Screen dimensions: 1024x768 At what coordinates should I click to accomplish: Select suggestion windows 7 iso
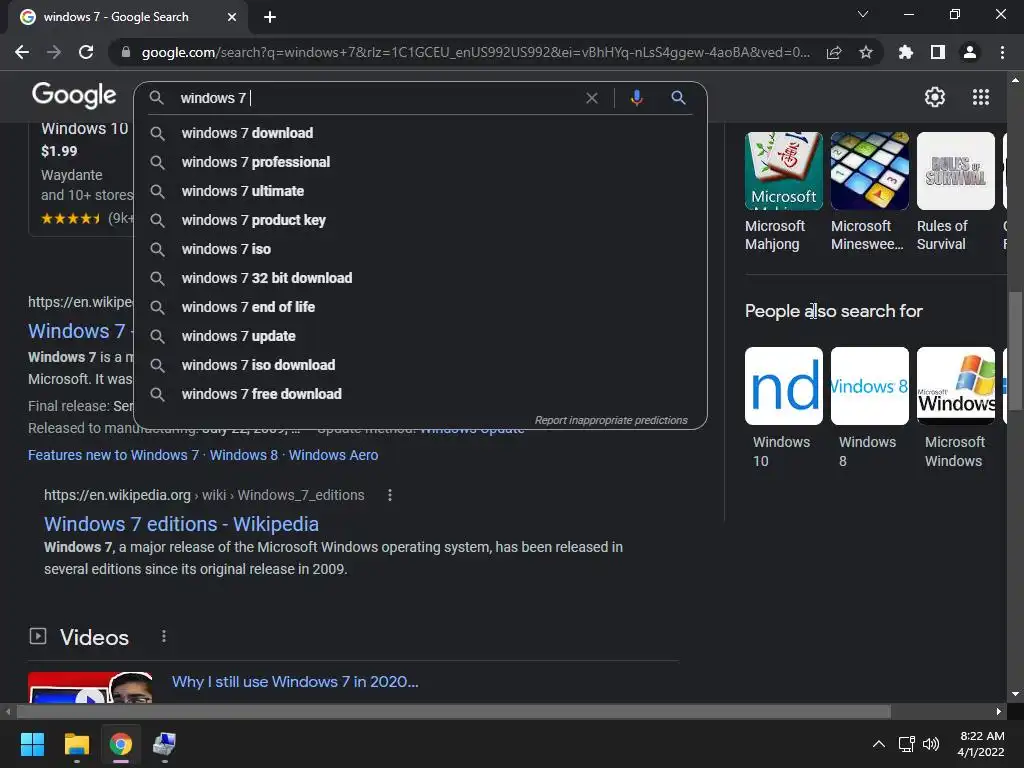pyautogui.click(x=420, y=249)
